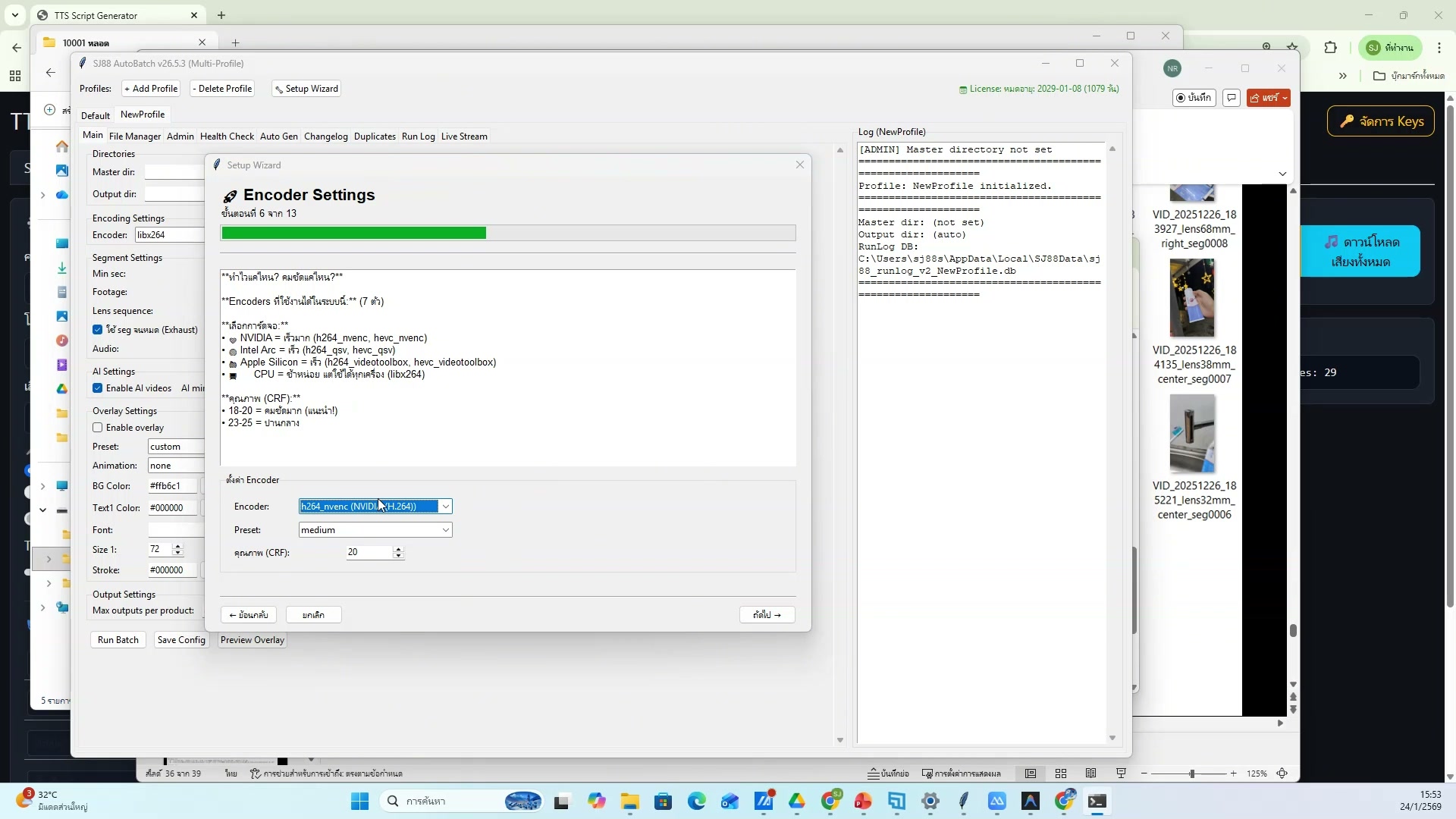Click the บันทึก save icon at top right

(1193, 98)
